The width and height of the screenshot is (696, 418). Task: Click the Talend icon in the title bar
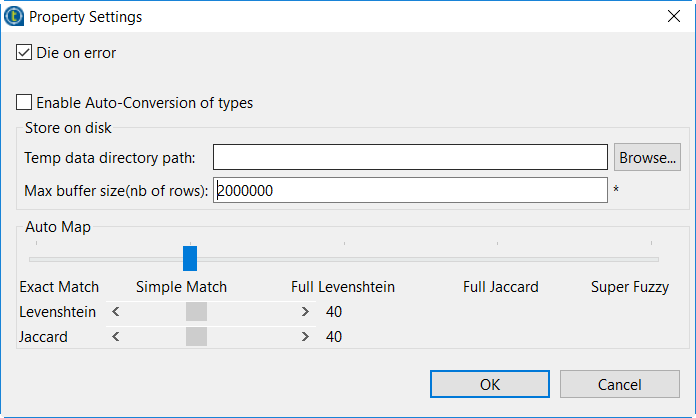(15, 17)
